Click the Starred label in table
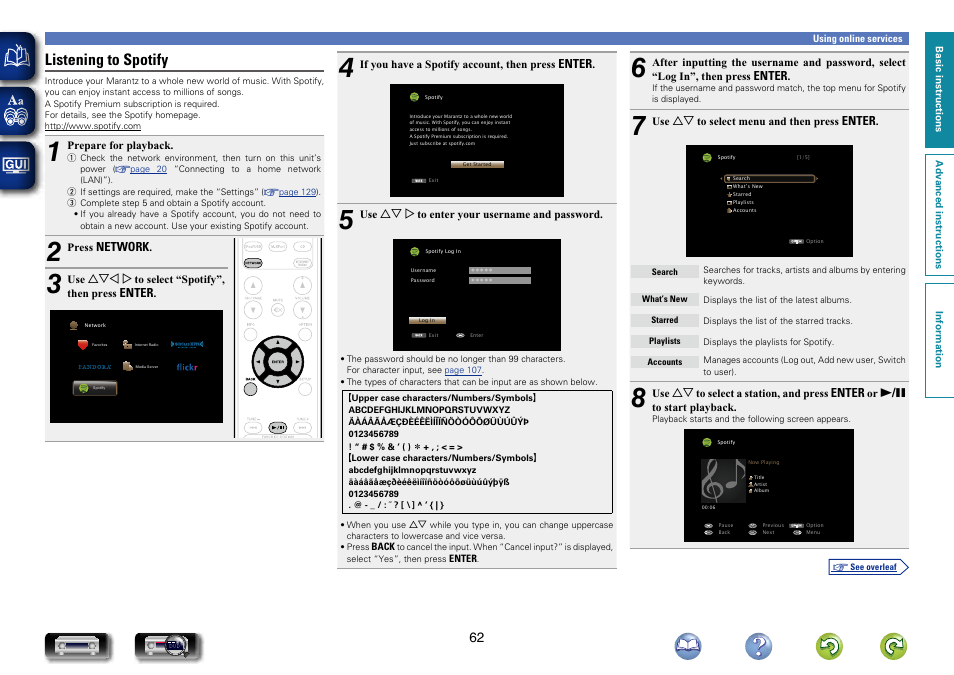This screenshot has width=954, height=675. [664, 320]
